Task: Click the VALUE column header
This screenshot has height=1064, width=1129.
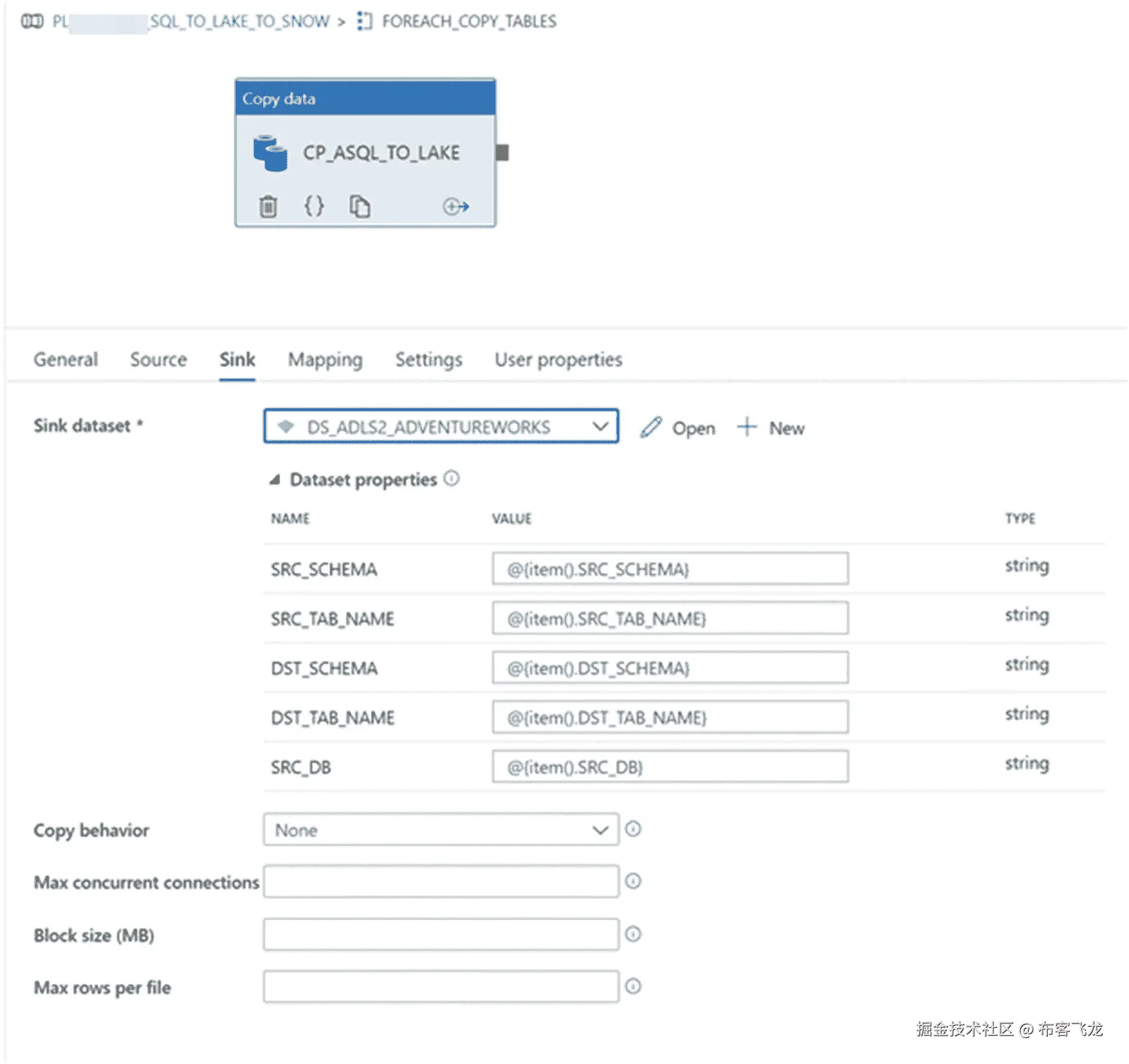Action: pyautogui.click(x=512, y=519)
